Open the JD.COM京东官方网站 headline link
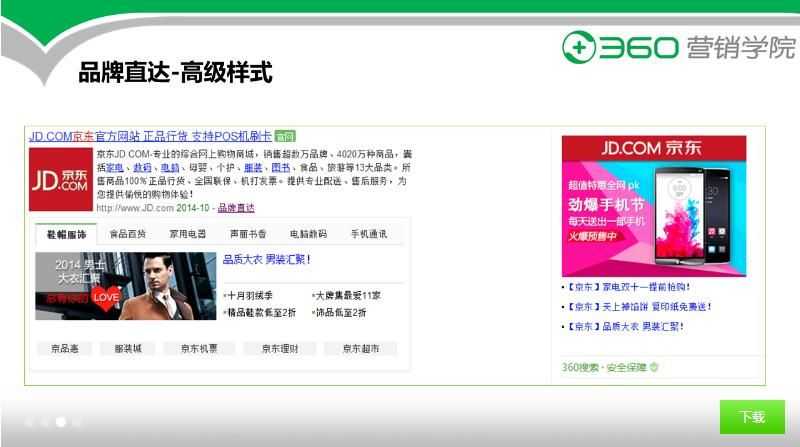Image resolution: width=800 pixels, height=447 pixels. coord(151,136)
